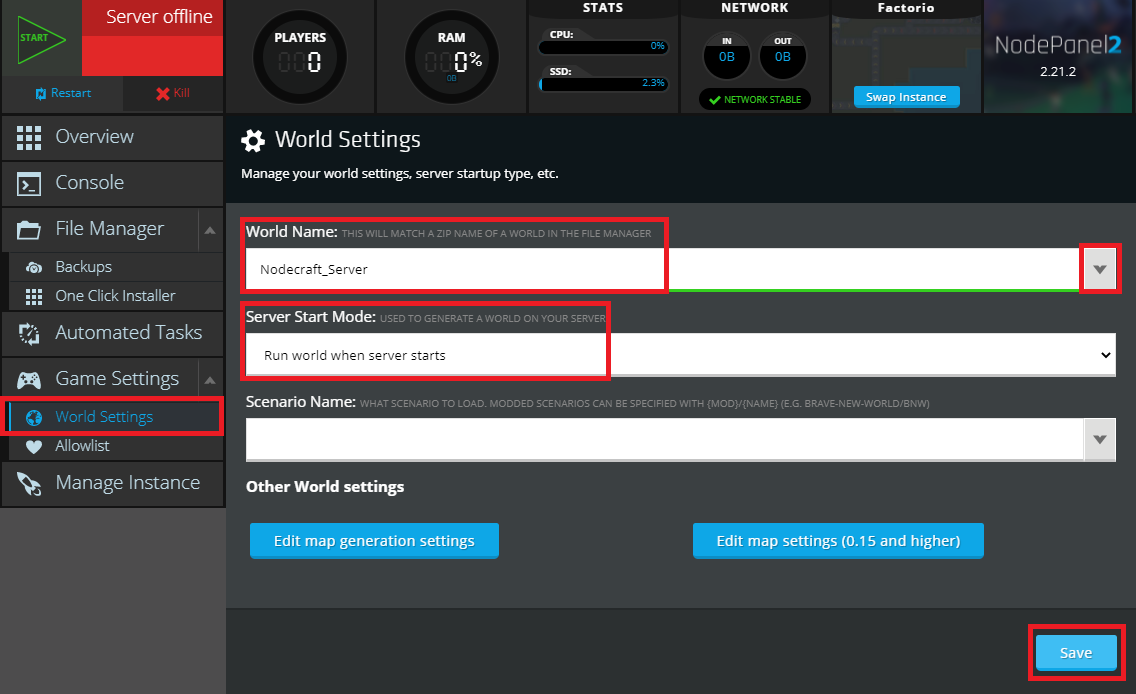
Task: Click the Swap Instance button
Action: 906,97
